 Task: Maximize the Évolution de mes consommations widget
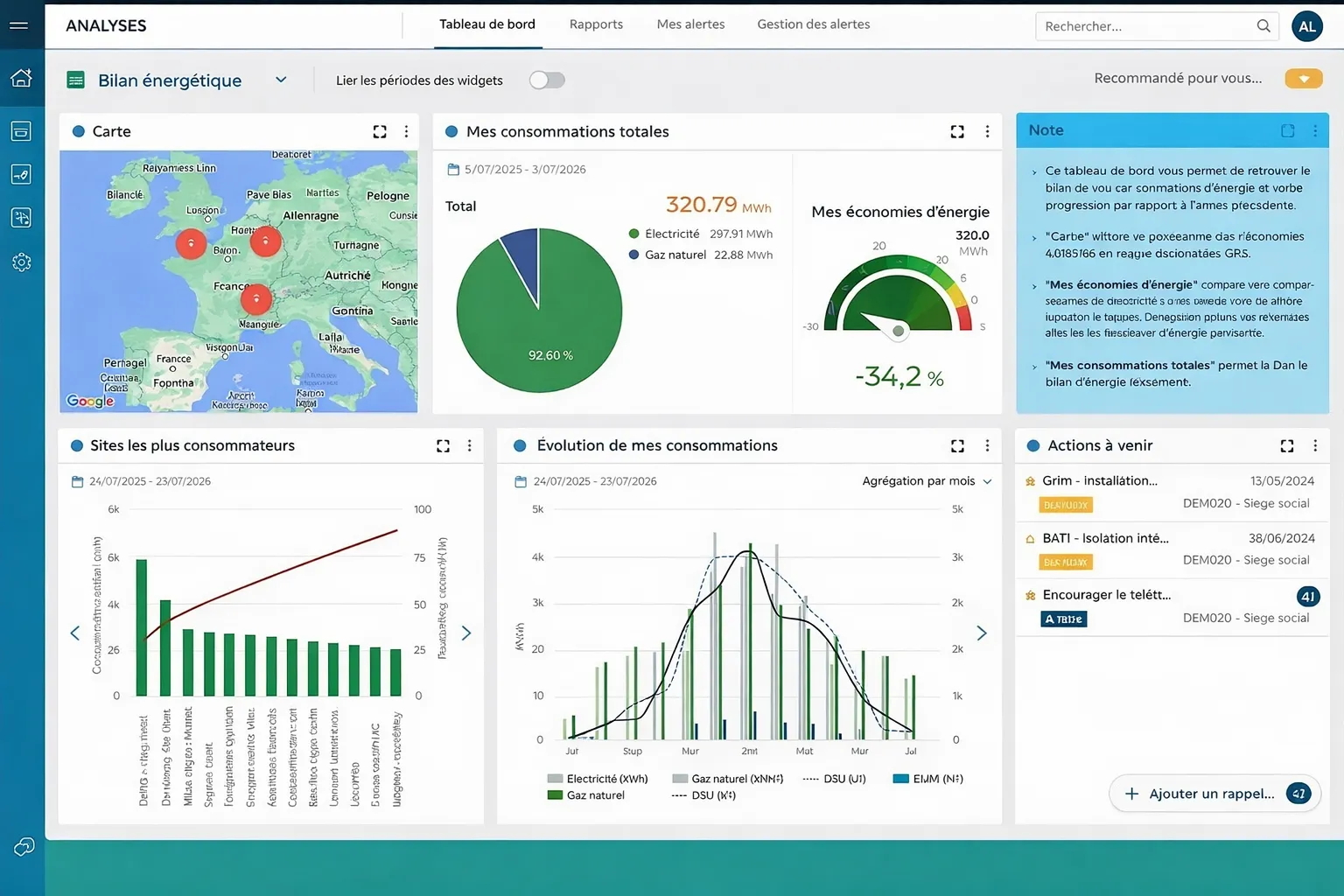[x=957, y=446]
